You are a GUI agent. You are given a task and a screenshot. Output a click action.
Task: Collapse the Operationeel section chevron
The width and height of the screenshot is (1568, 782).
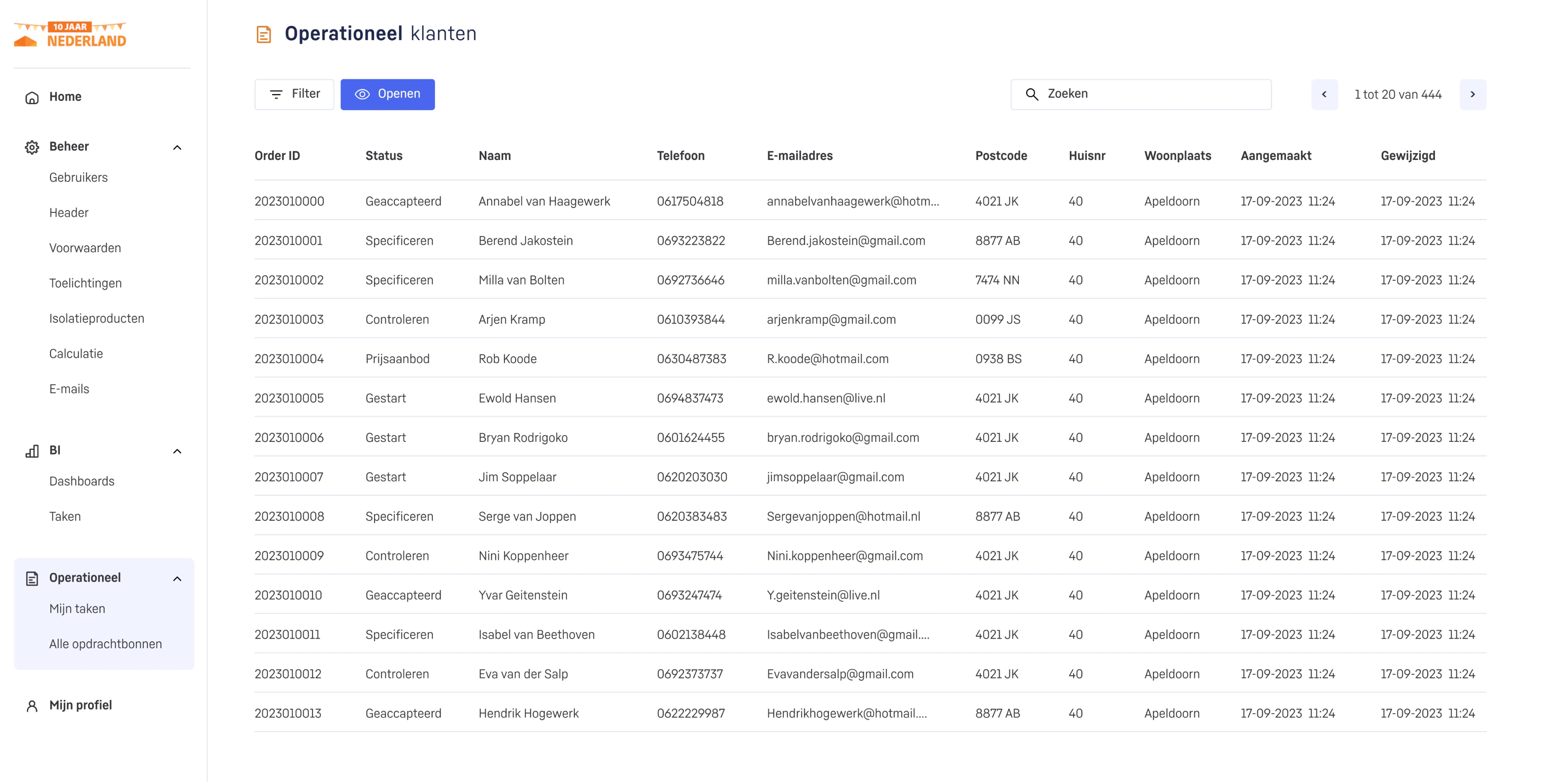coord(177,578)
